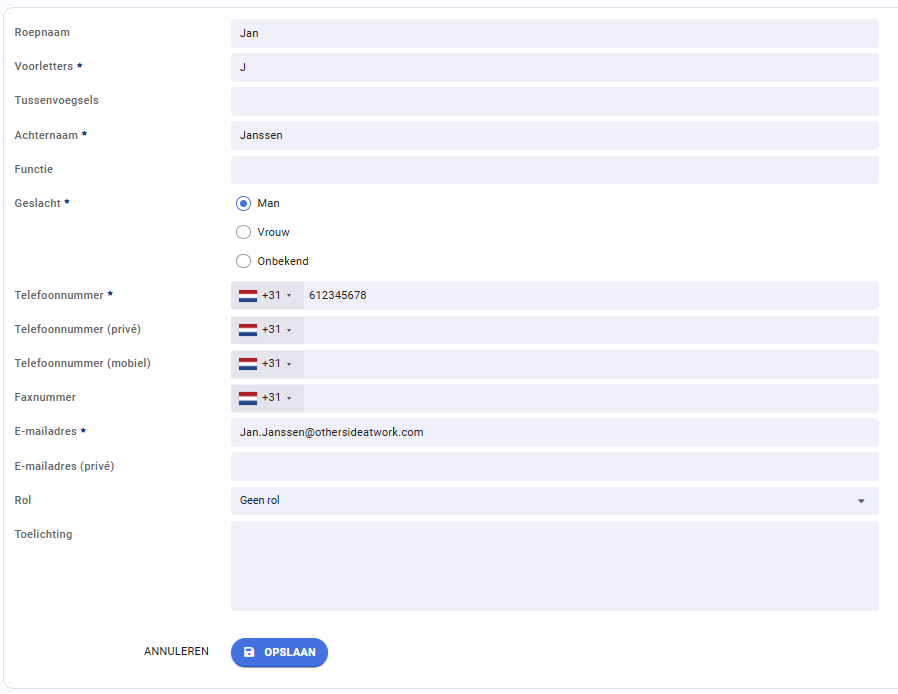Open country code dropdown for Faxnummer
This screenshot has height=694, width=898.
267,398
